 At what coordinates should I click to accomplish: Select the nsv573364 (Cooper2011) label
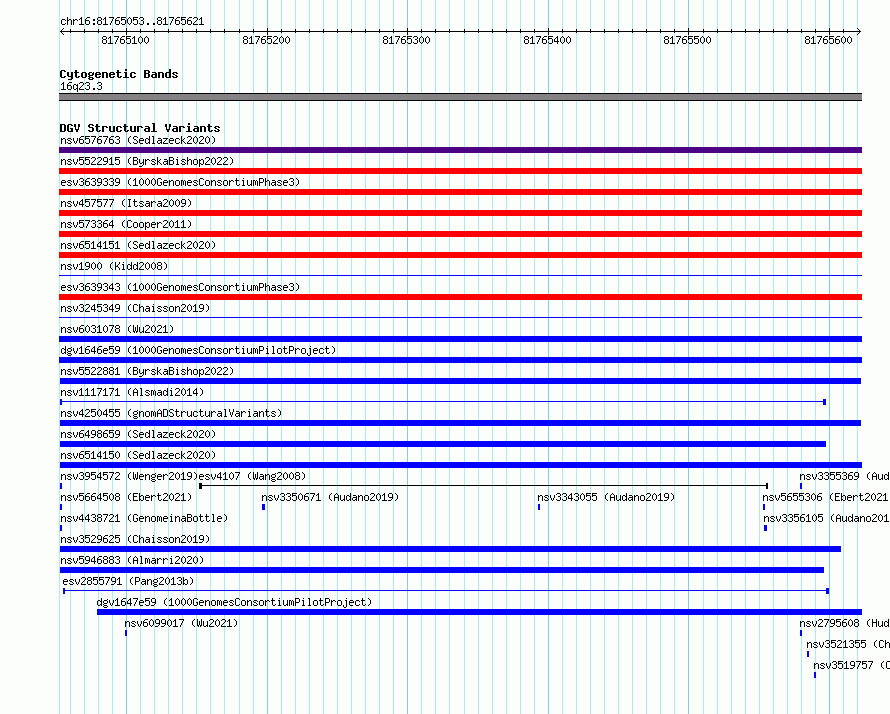click(x=126, y=224)
